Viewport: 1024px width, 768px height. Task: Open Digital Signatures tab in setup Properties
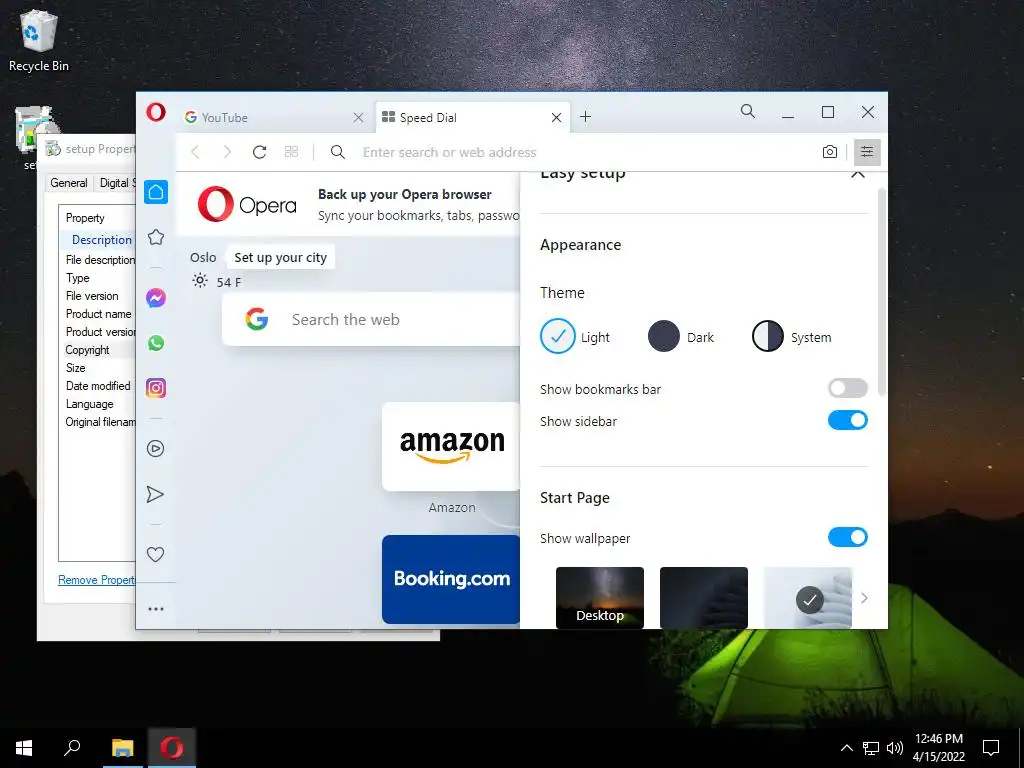[x=116, y=183]
